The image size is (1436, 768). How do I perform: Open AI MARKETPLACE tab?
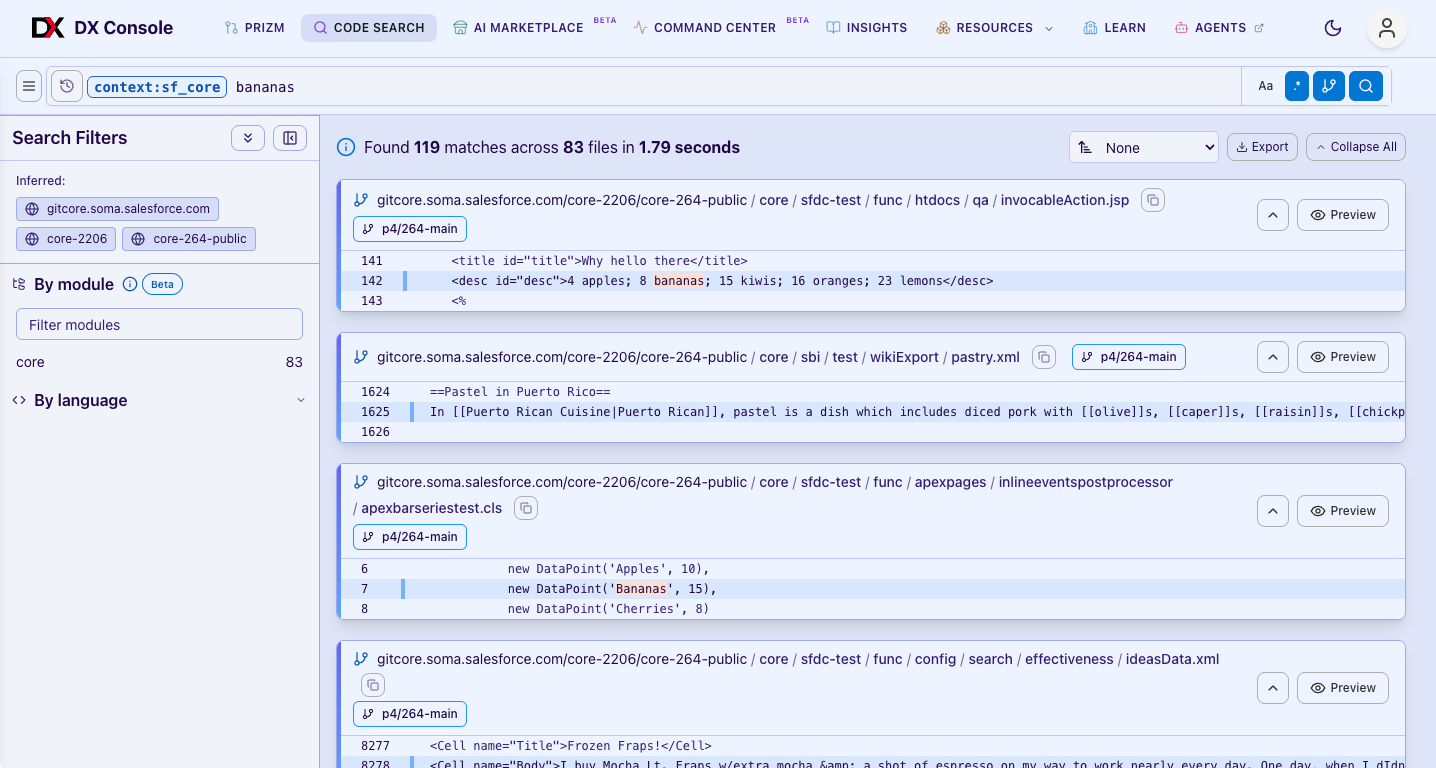point(518,28)
